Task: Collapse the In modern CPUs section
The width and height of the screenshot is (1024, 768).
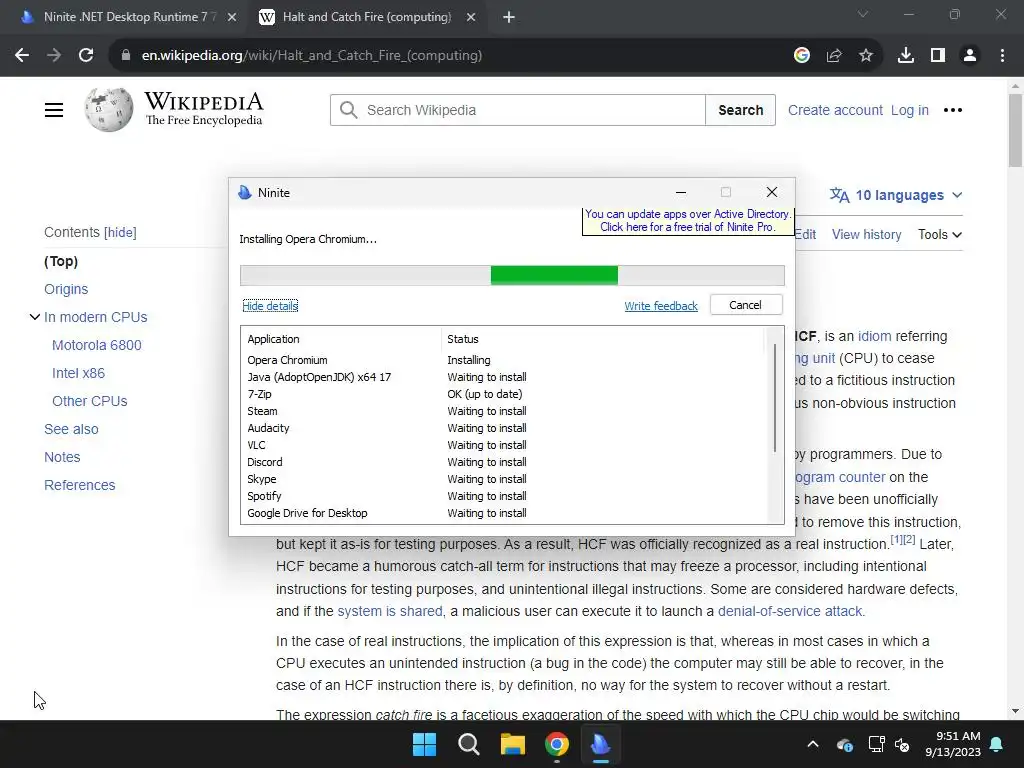Action: pos(35,317)
